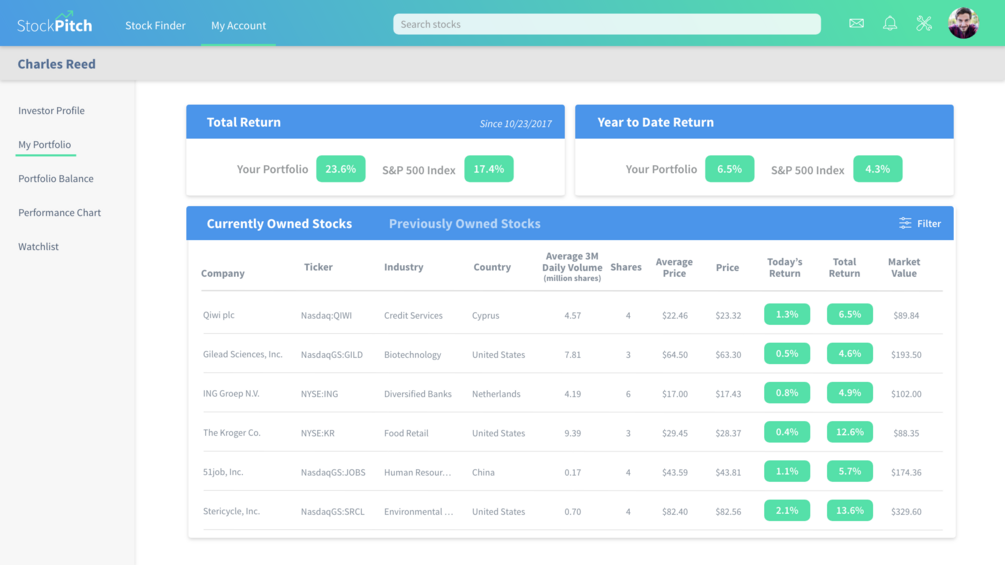
Task: Click the tools settings icon
Action: [x=924, y=24]
